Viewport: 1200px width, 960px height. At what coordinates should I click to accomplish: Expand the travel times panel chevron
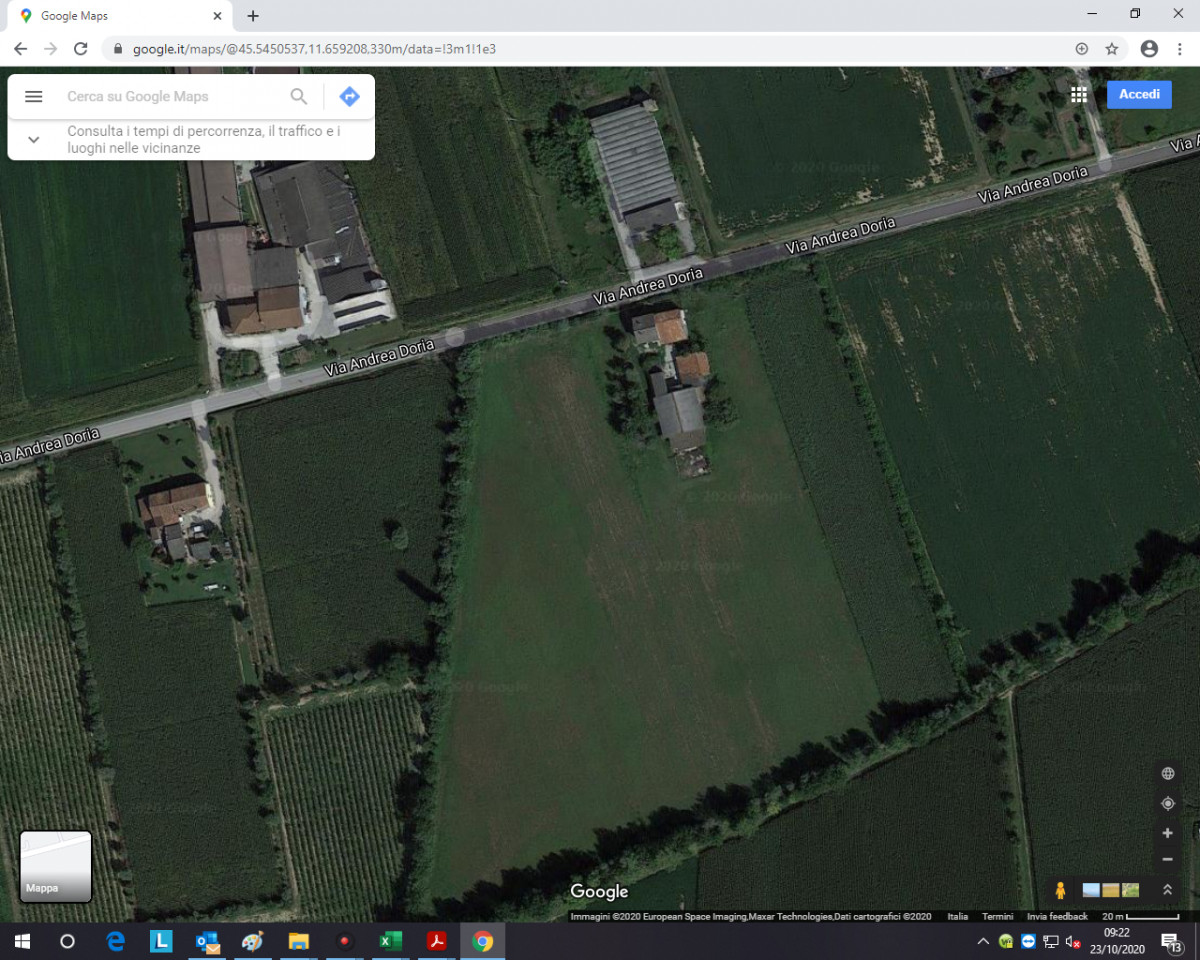click(x=33, y=140)
